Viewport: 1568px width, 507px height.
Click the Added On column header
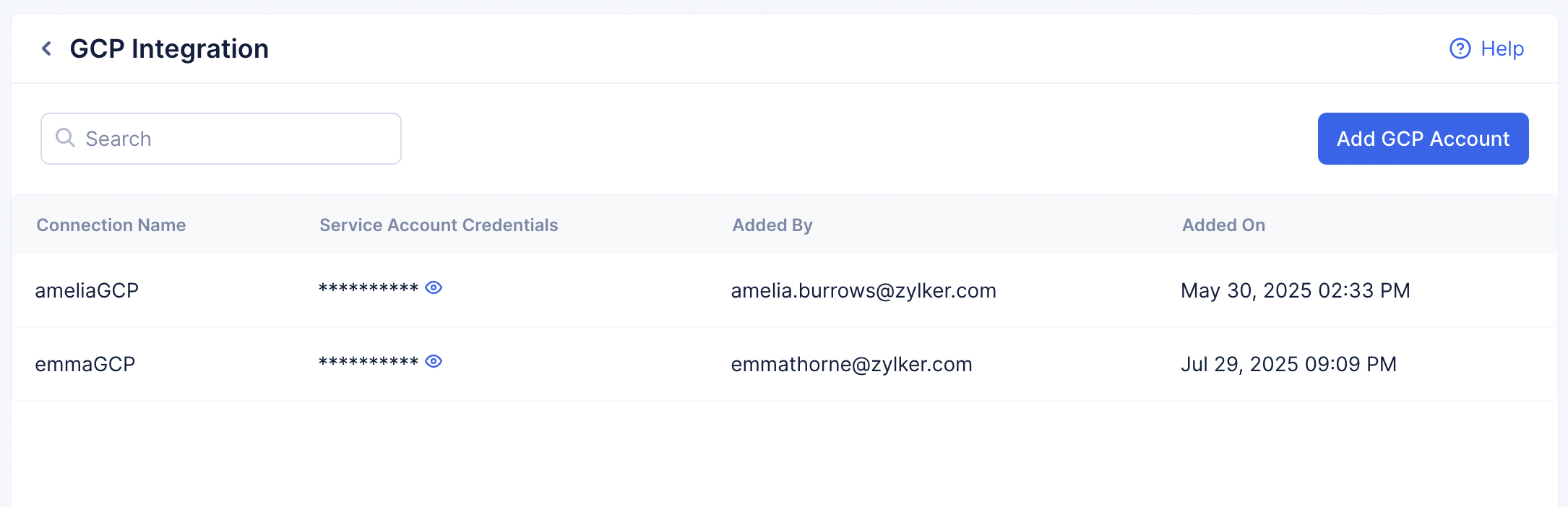tap(1223, 225)
